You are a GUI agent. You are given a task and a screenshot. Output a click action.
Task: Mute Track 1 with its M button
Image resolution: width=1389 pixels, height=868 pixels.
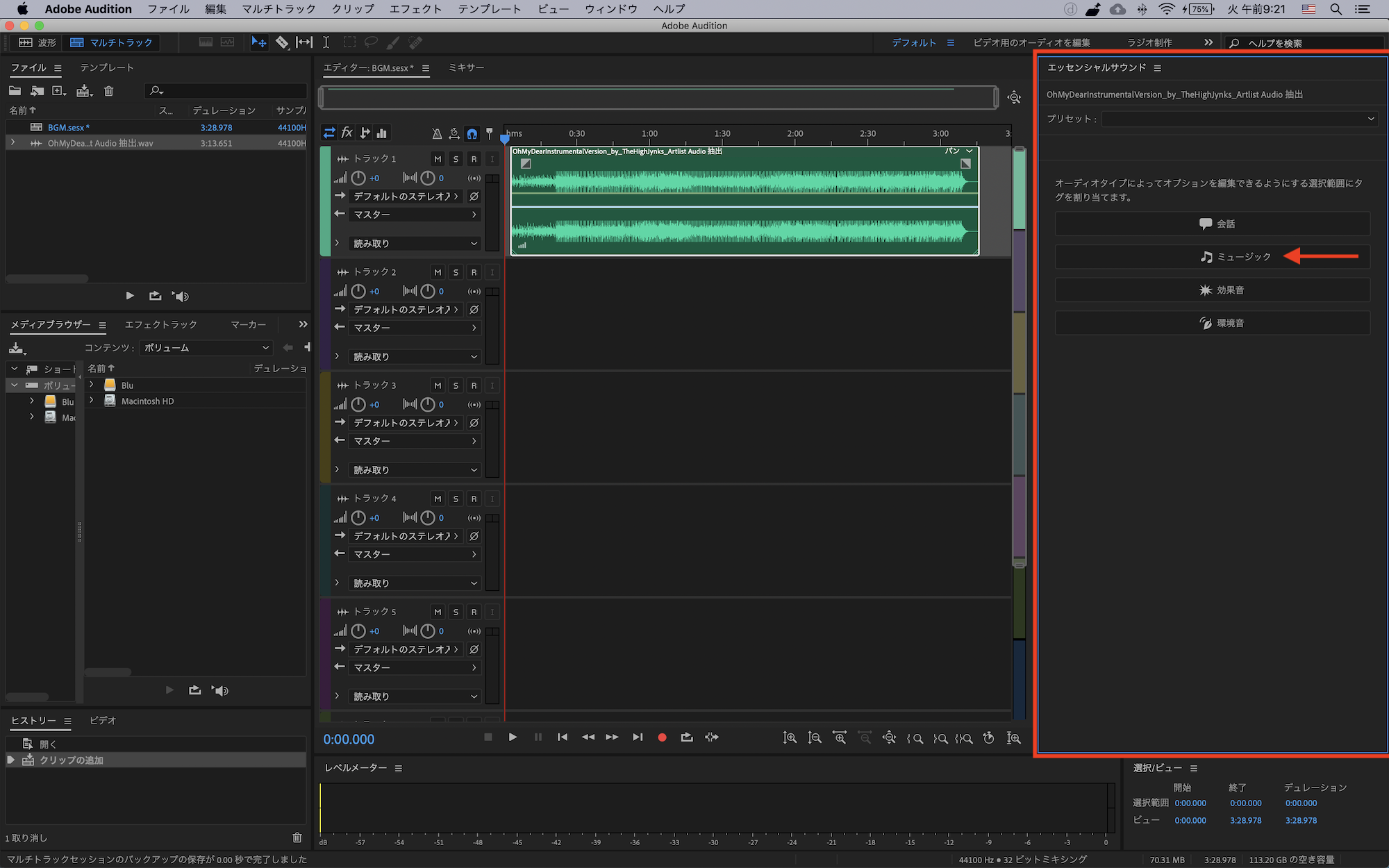[438, 159]
